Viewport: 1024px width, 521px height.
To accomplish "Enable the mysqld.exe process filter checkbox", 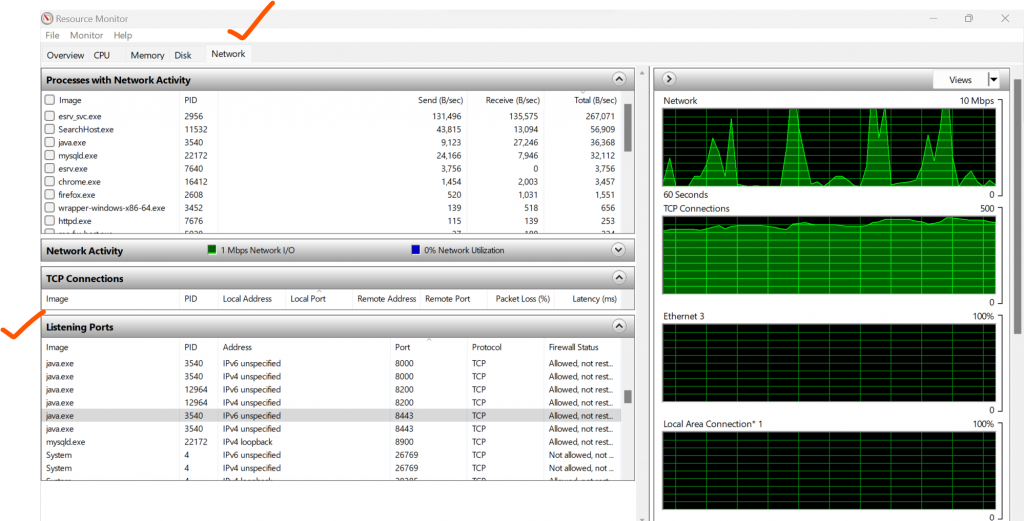I will click(50, 156).
